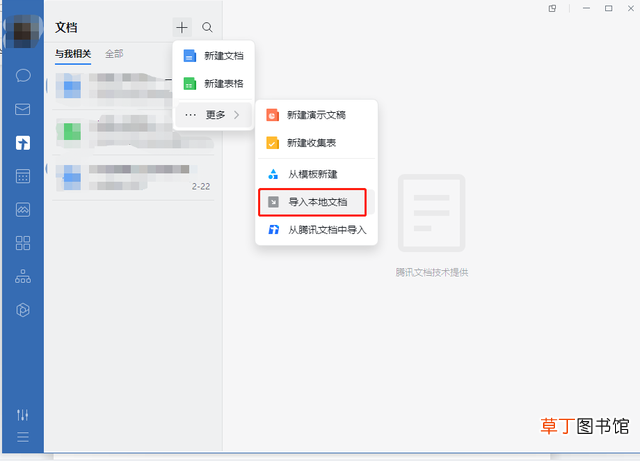640x461 pixels.
Task: Open the sliders settings icon in sidebar
Action: click(x=23, y=415)
